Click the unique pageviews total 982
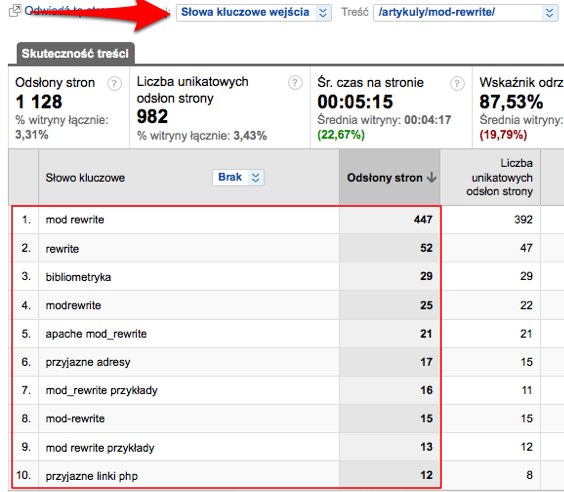The height and width of the screenshot is (492, 564). [152, 117]
